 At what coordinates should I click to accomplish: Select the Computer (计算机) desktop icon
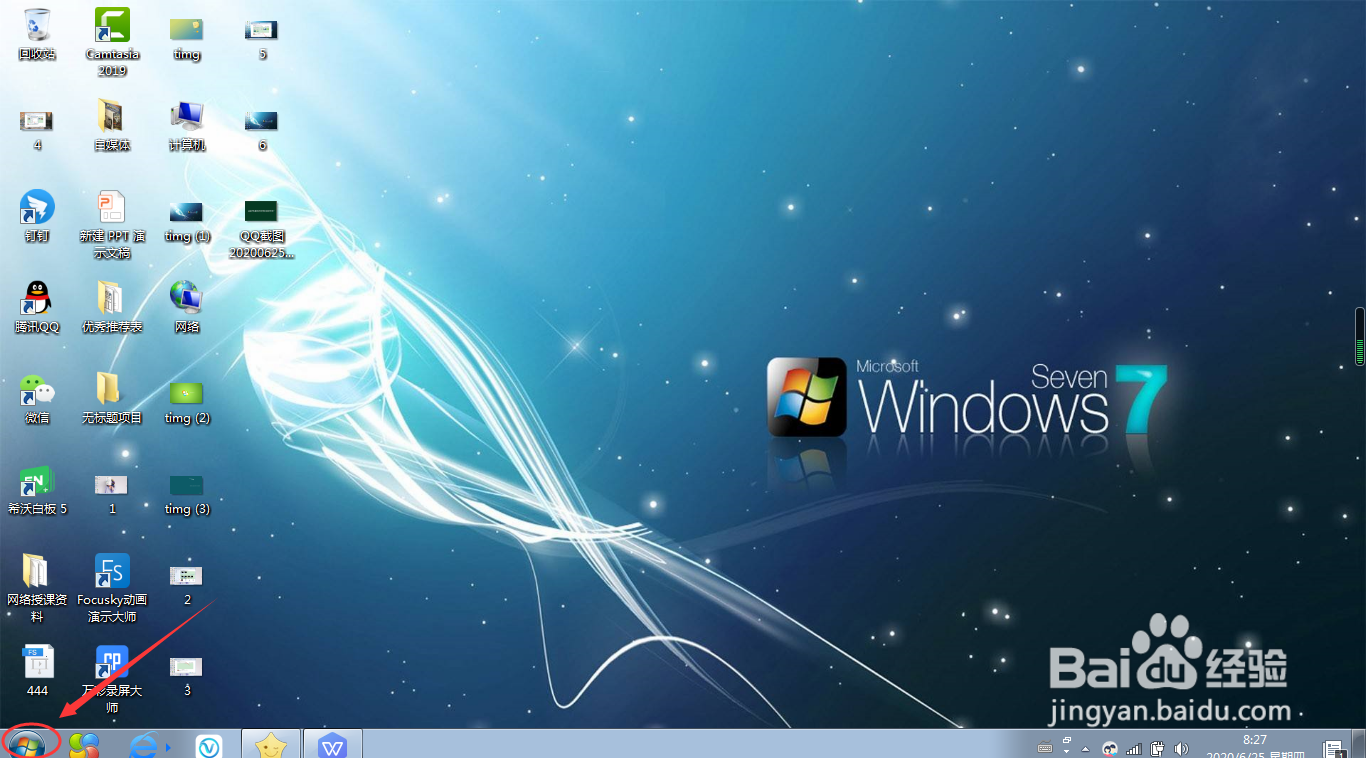(187, 125)
